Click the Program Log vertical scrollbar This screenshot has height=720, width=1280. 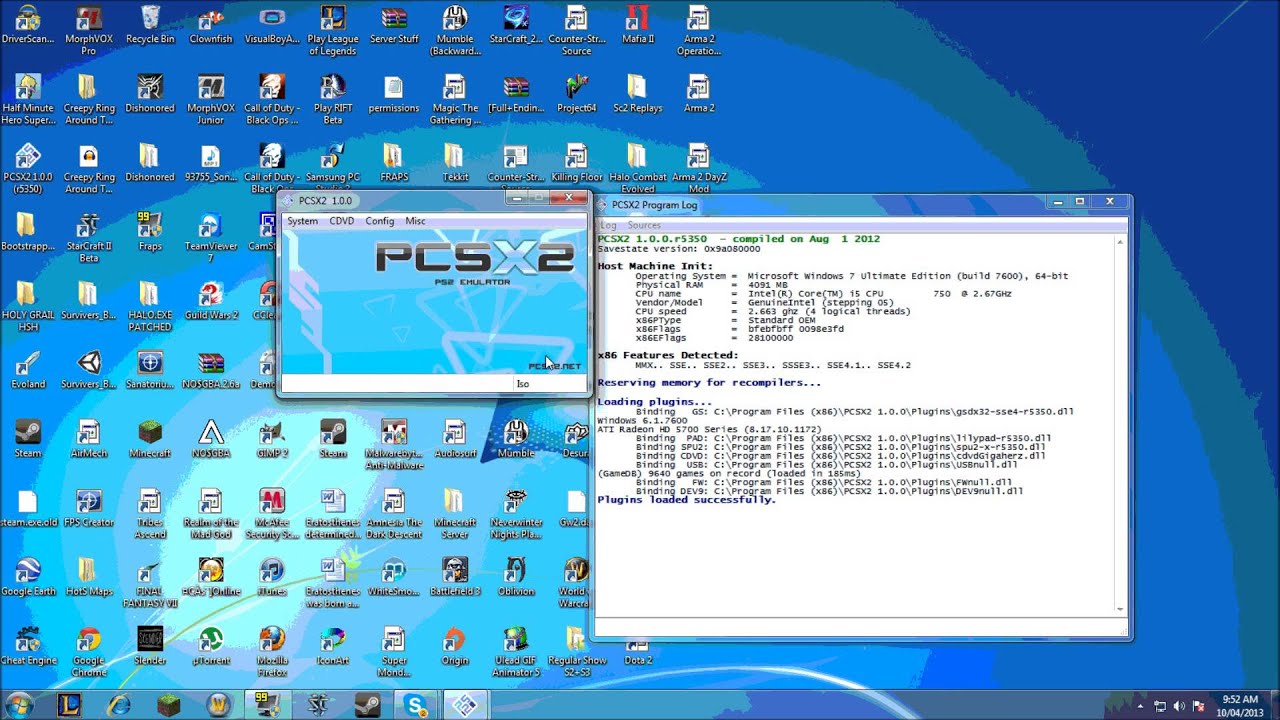click(x=1121, y=425)
